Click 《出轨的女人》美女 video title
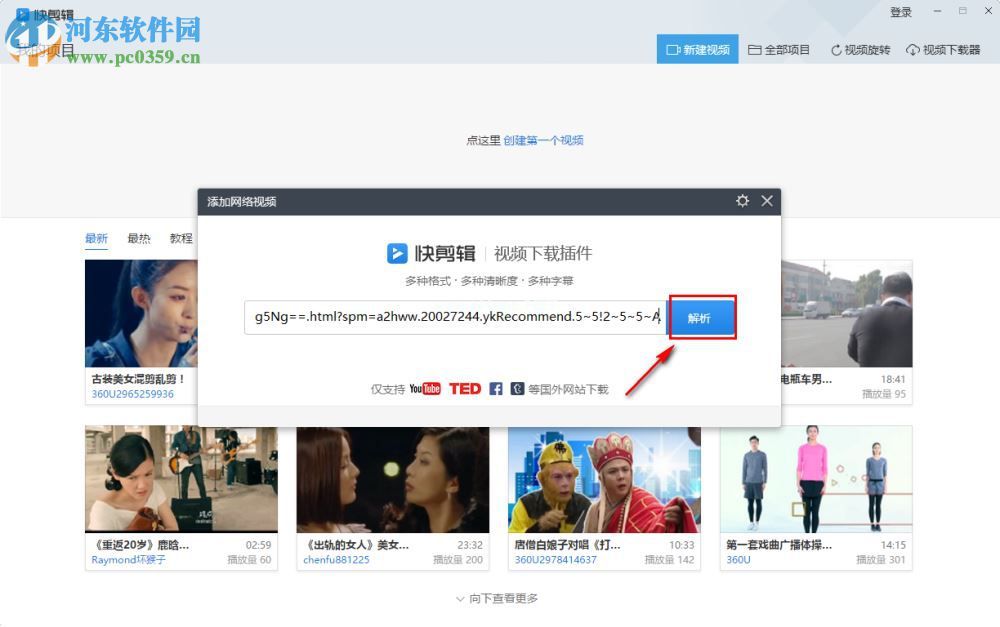 click(357, 545)
